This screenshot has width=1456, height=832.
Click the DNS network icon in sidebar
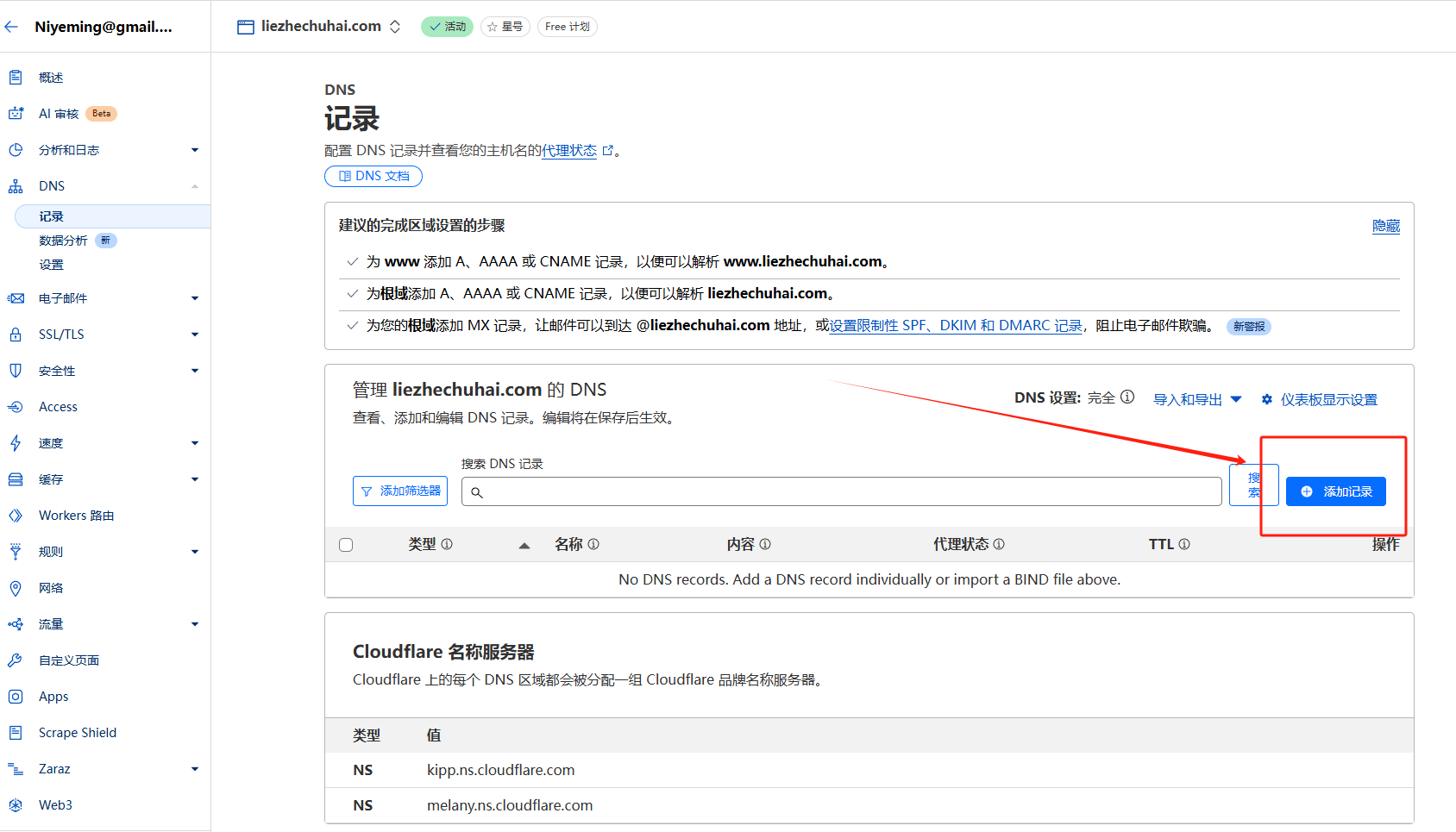(16, 186)
